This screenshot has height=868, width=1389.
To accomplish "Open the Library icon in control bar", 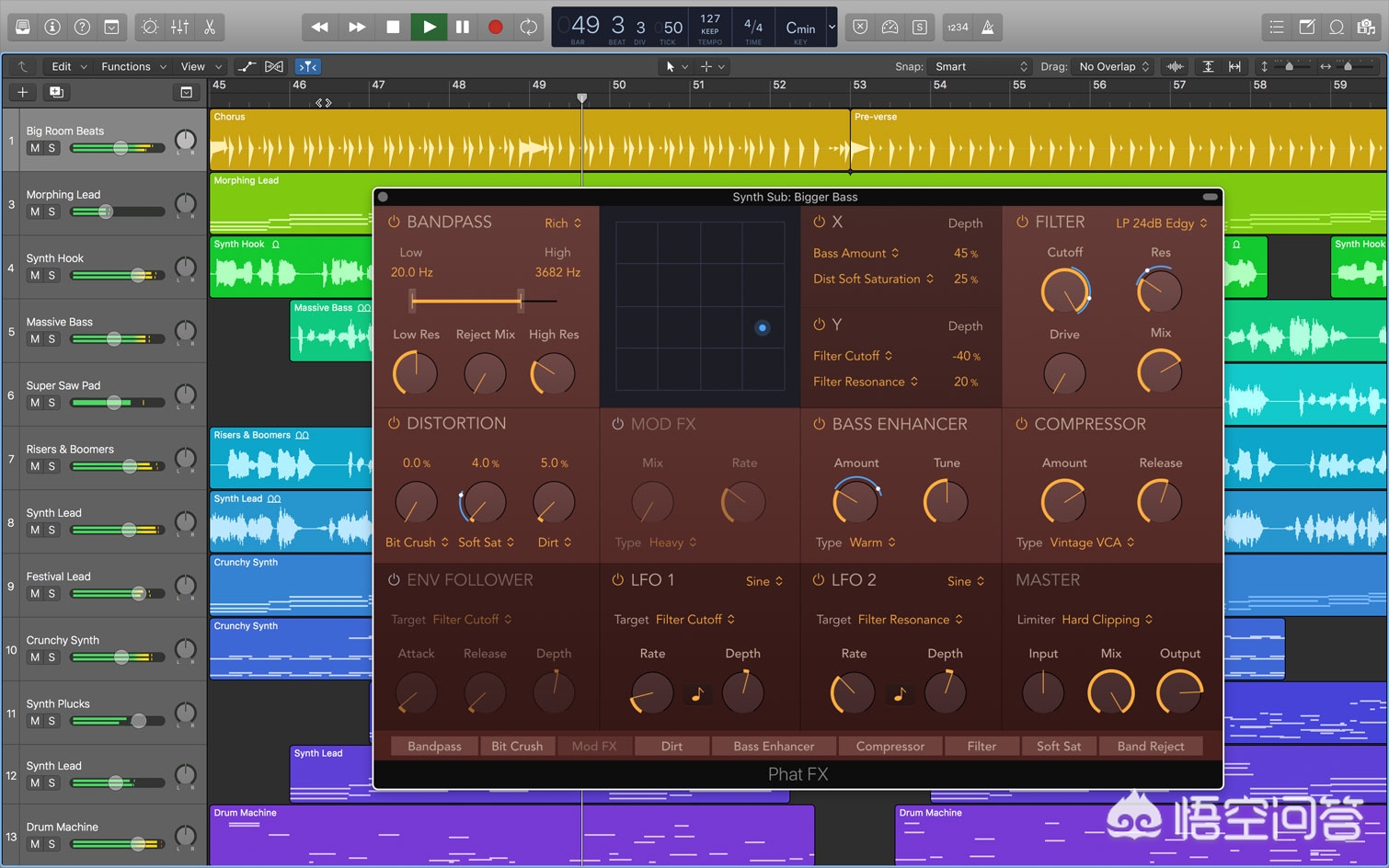I will click(23, 27).
